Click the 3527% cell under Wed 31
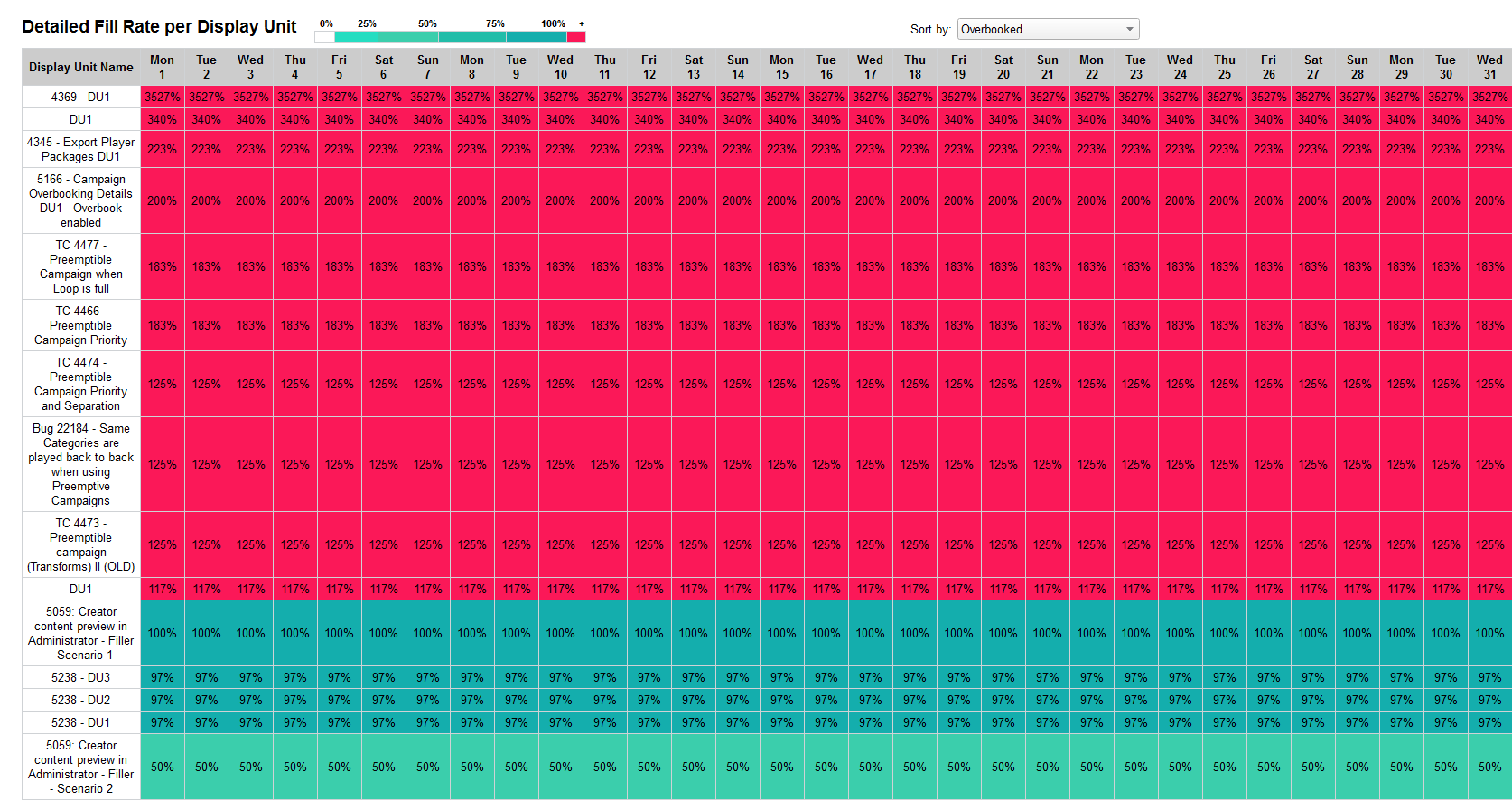Image resolution: width=1512 pixels, height=800 pixels. 1490,97
